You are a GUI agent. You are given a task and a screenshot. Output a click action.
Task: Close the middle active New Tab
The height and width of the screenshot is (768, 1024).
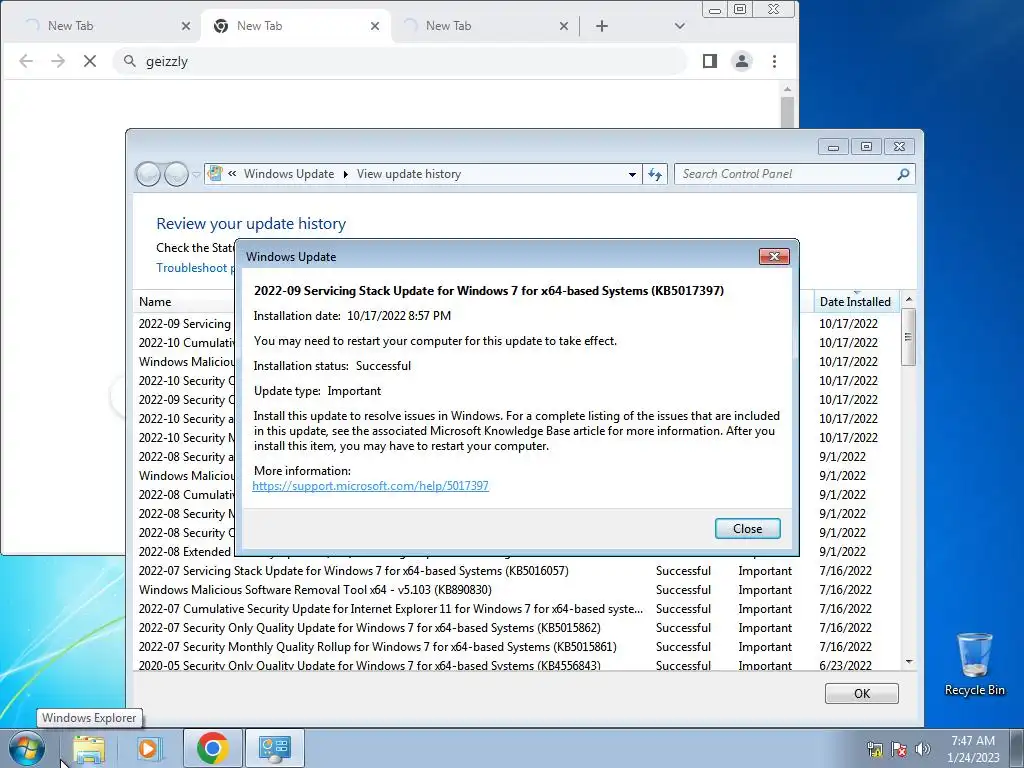[375, 26]
